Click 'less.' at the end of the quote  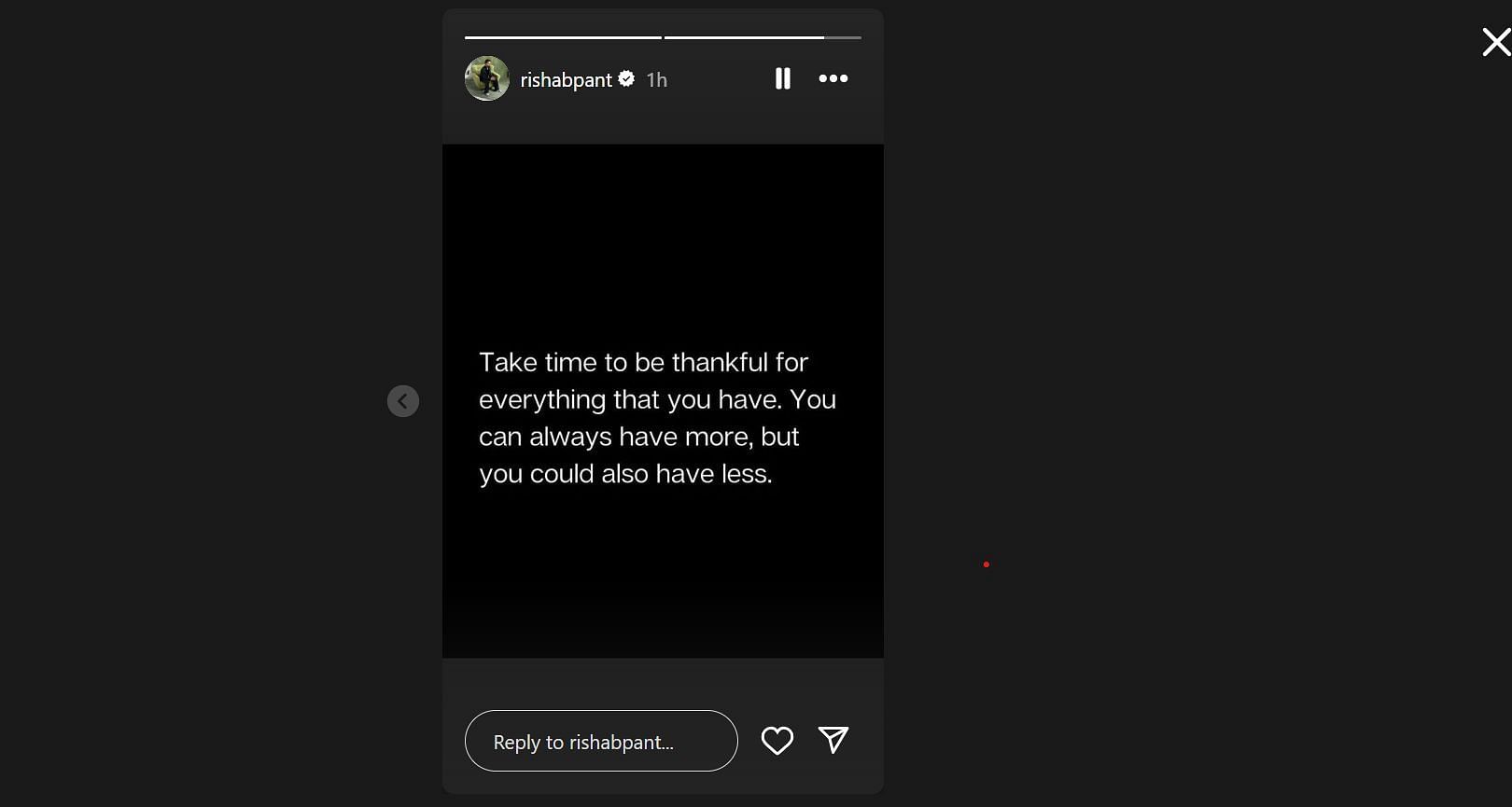747,474
